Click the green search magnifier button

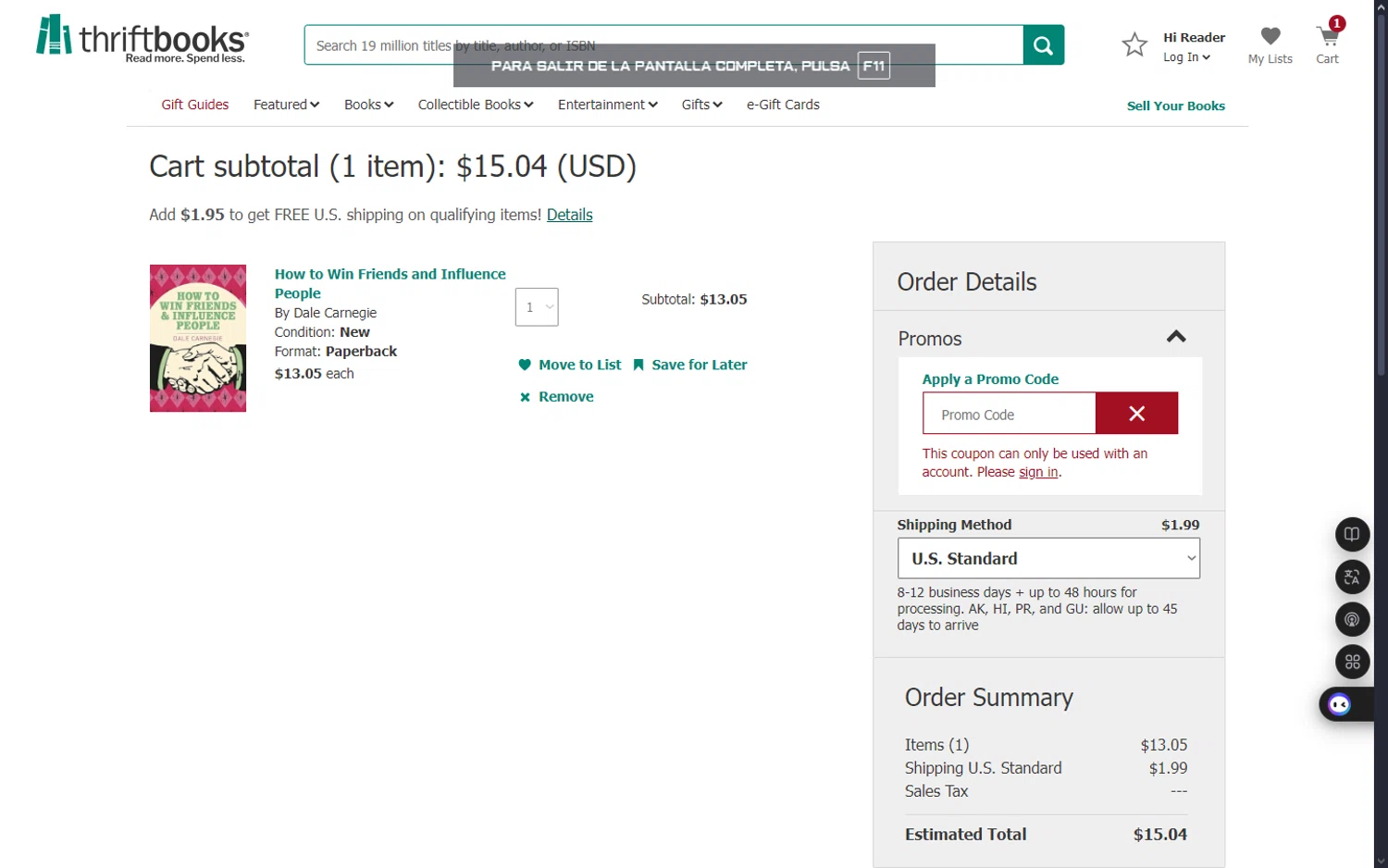click(1043, 45)
